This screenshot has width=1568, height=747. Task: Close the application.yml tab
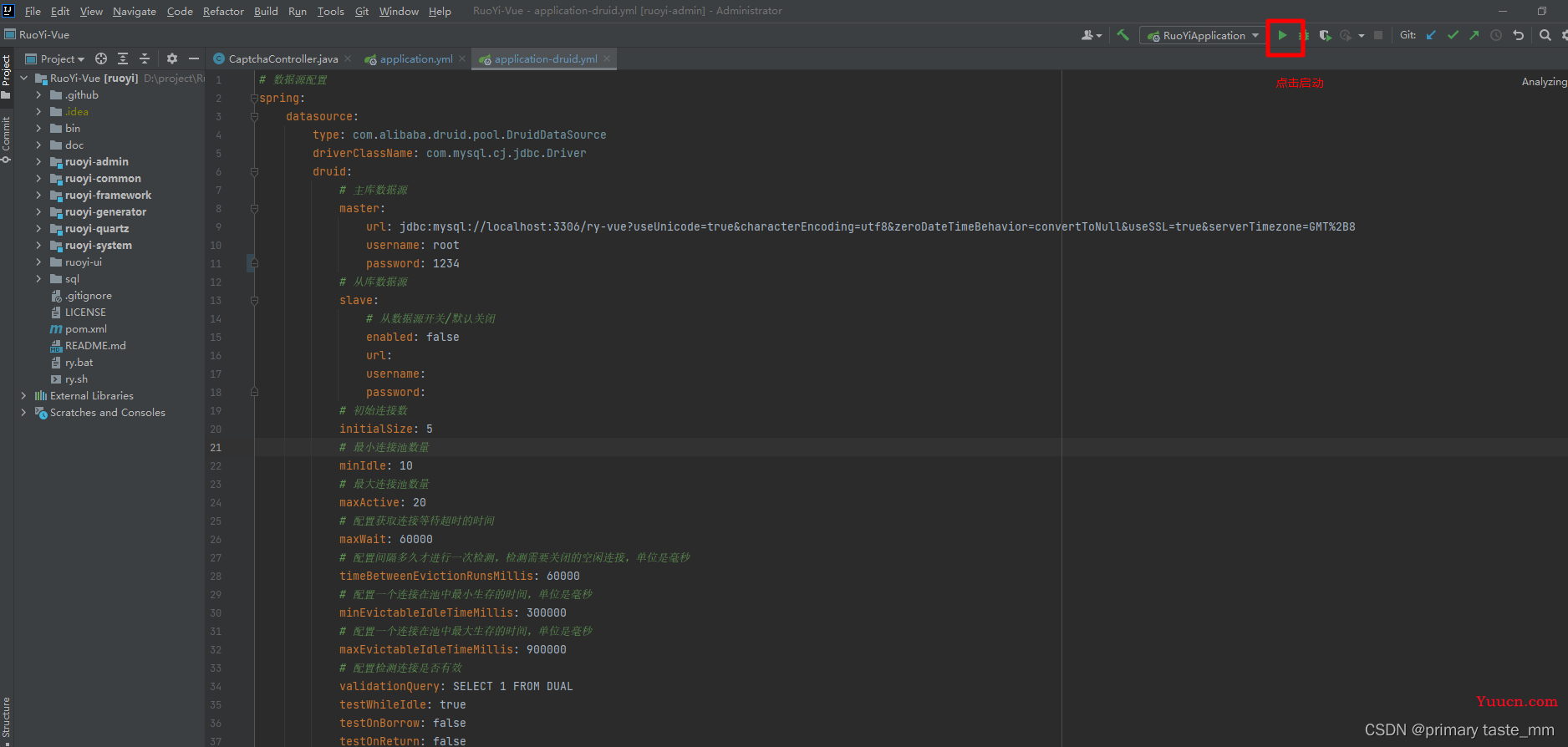462,58
